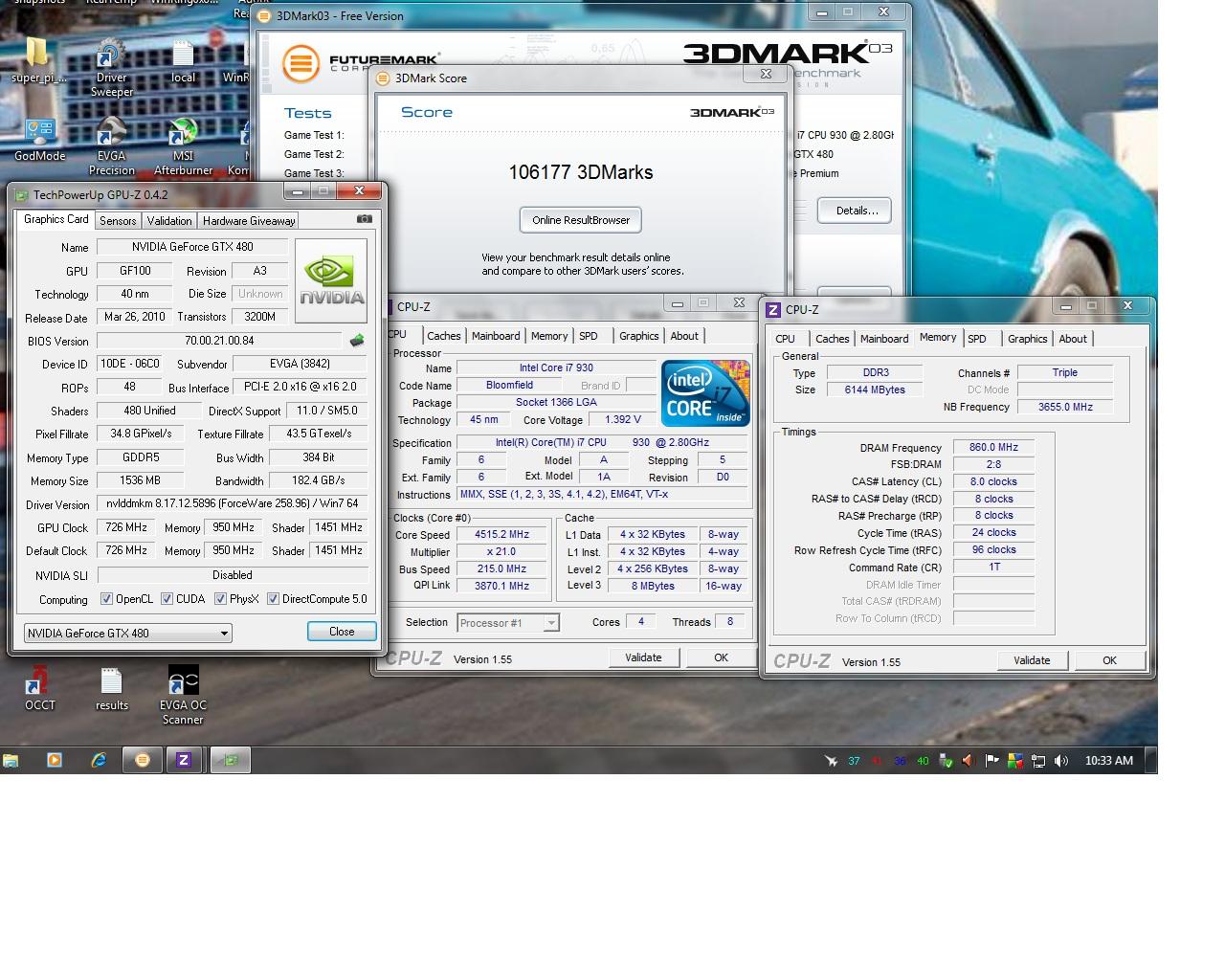Launch the EVGA OC Scanner desktop shortcut

183,696
